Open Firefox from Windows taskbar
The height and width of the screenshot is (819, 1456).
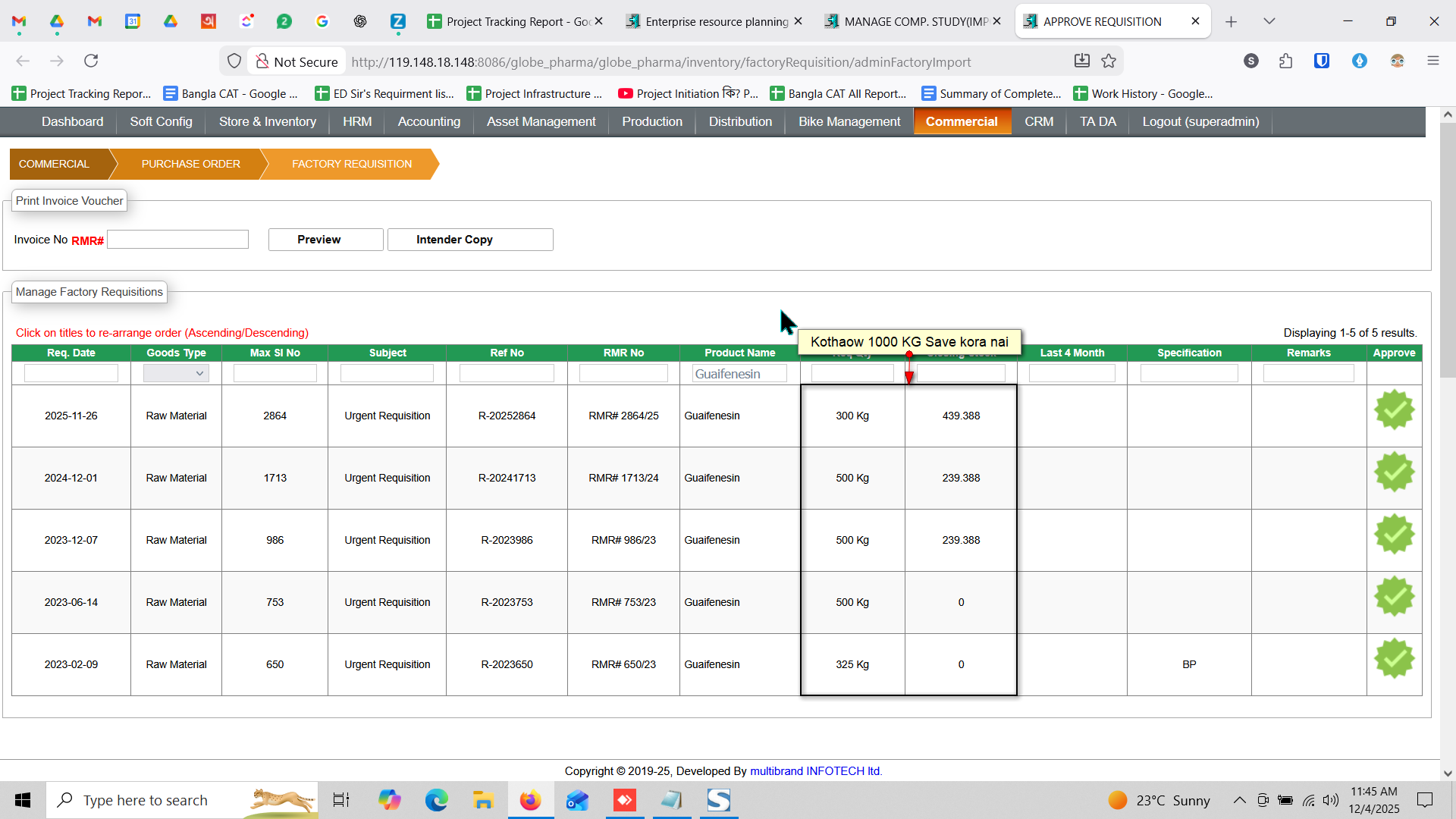530,800
